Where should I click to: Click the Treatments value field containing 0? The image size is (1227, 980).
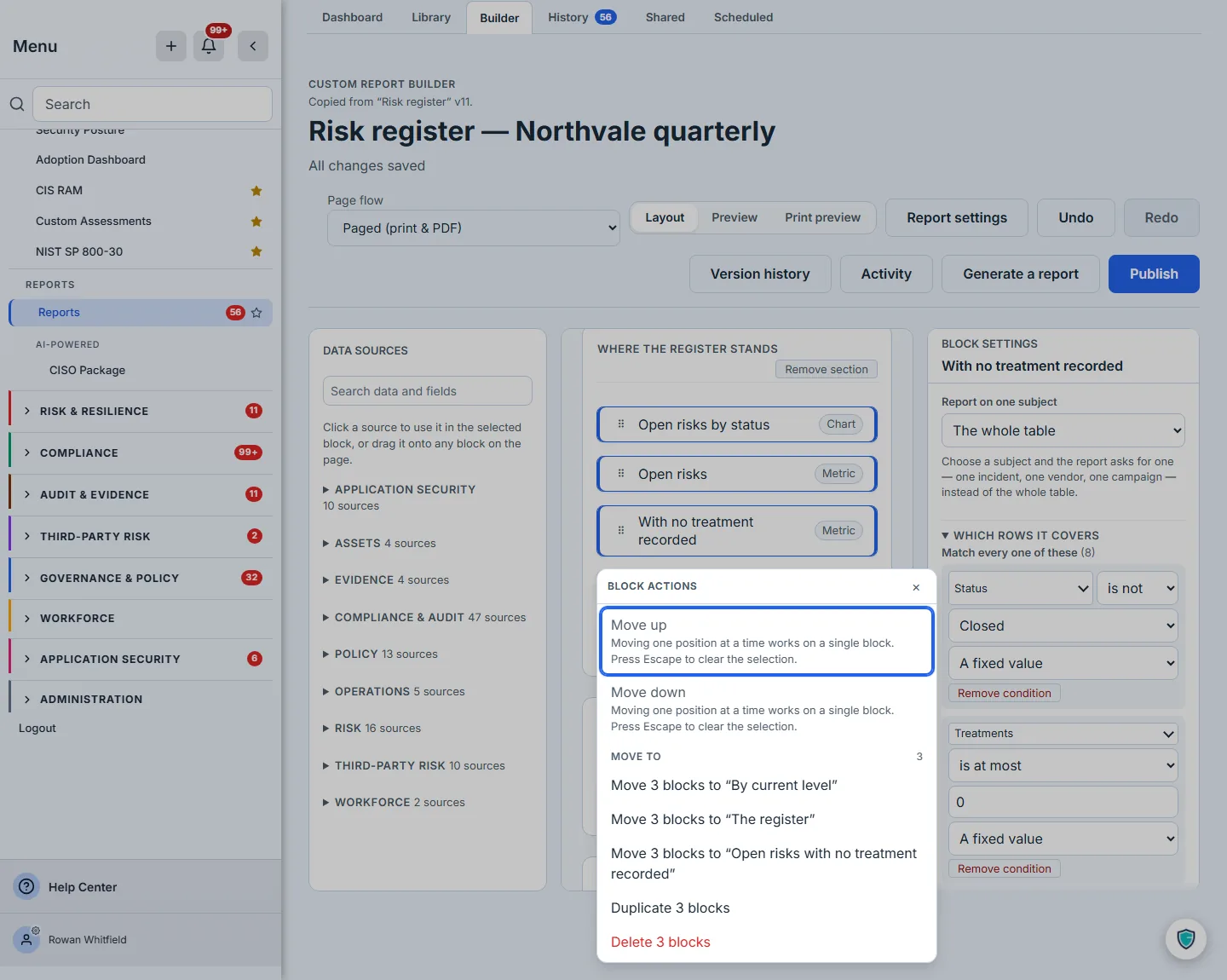[x=1063, y=802]
